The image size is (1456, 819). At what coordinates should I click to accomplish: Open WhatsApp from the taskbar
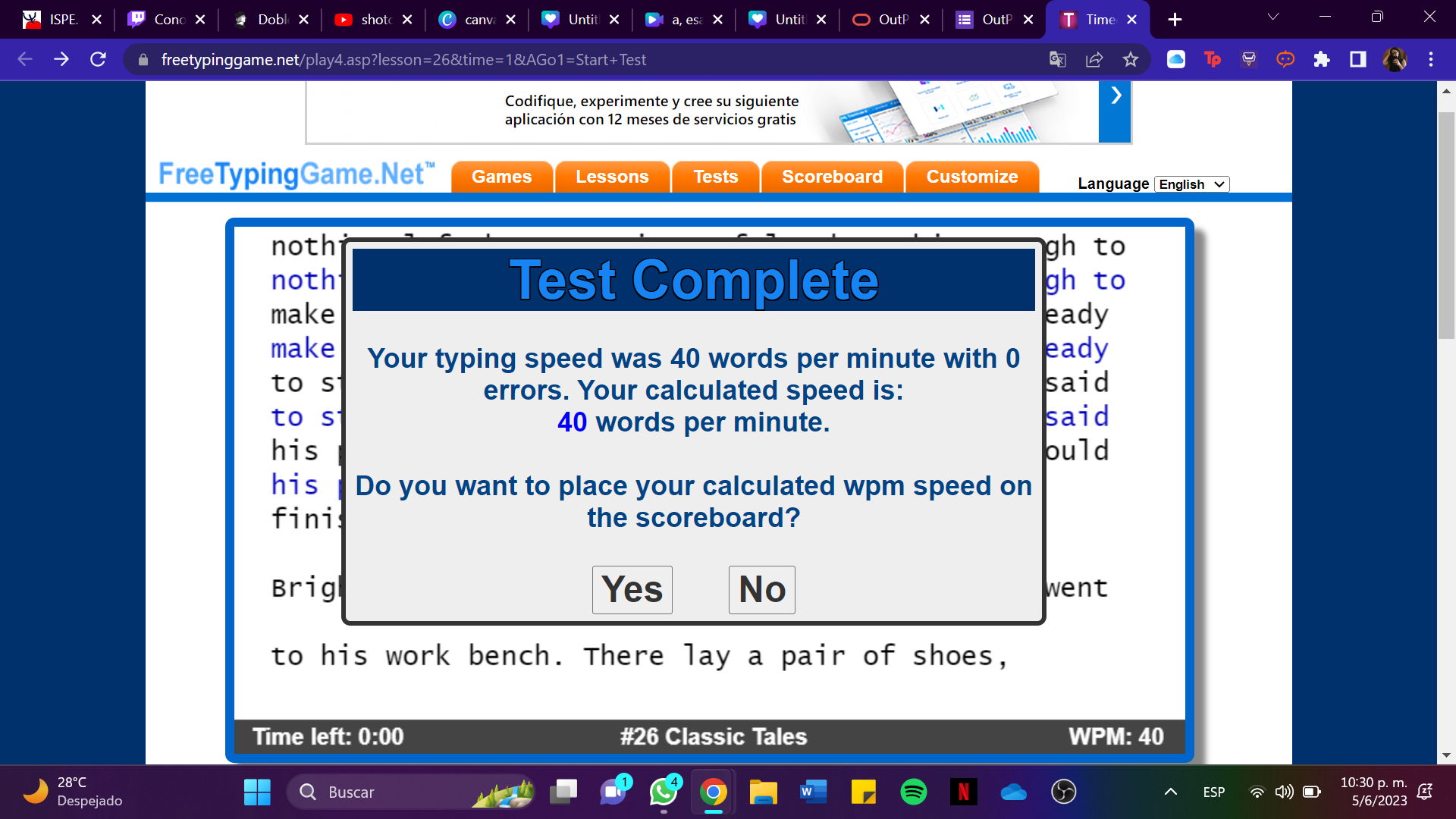click(664, 792)
